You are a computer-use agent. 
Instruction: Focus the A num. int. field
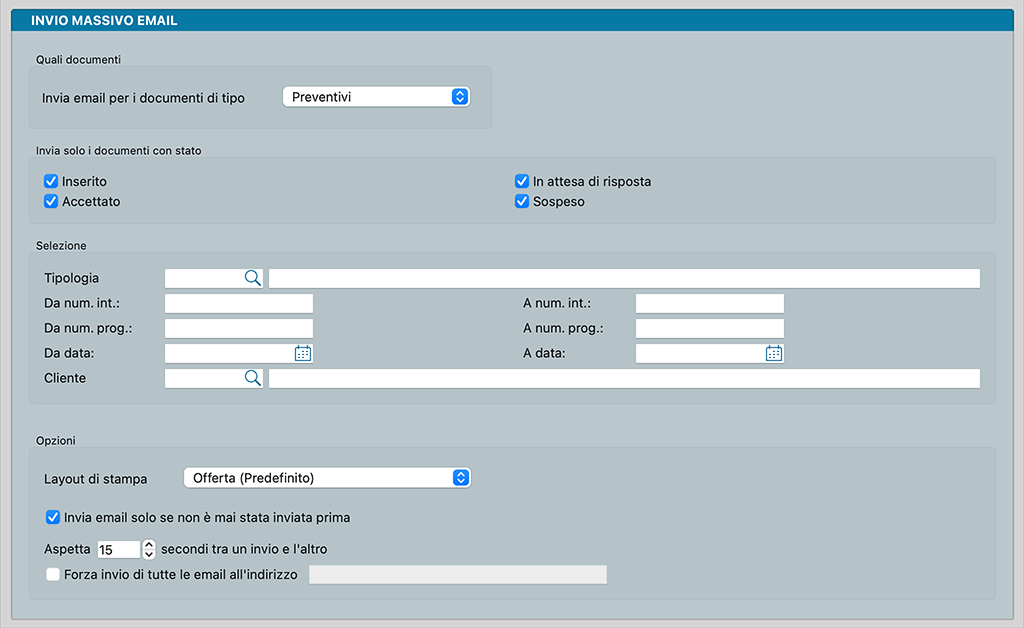pos(710,303)
